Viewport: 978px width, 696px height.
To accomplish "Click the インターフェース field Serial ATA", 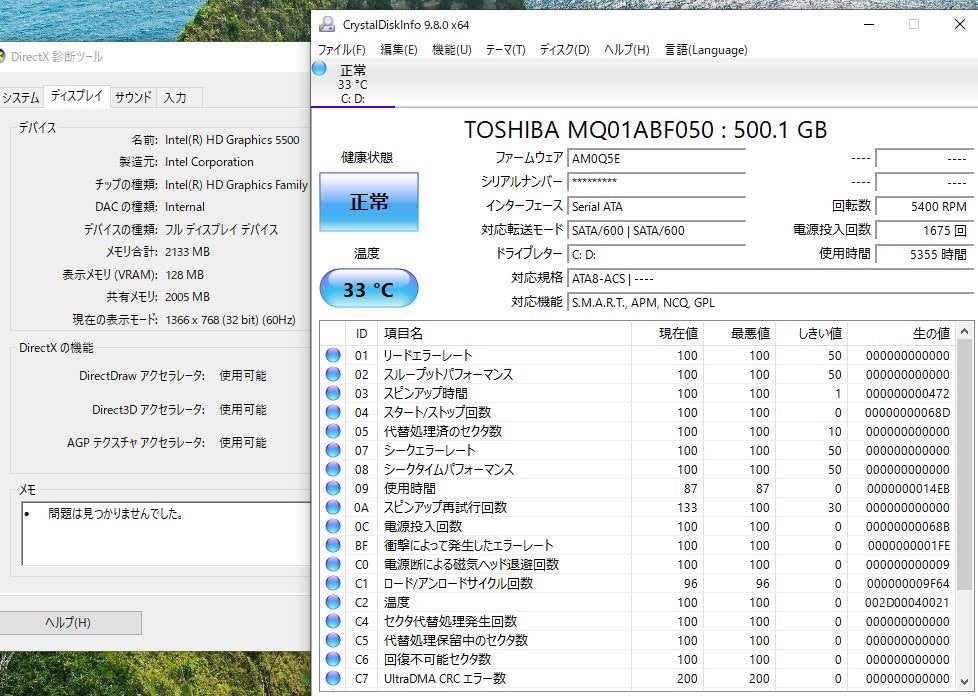I will (657, 206).
